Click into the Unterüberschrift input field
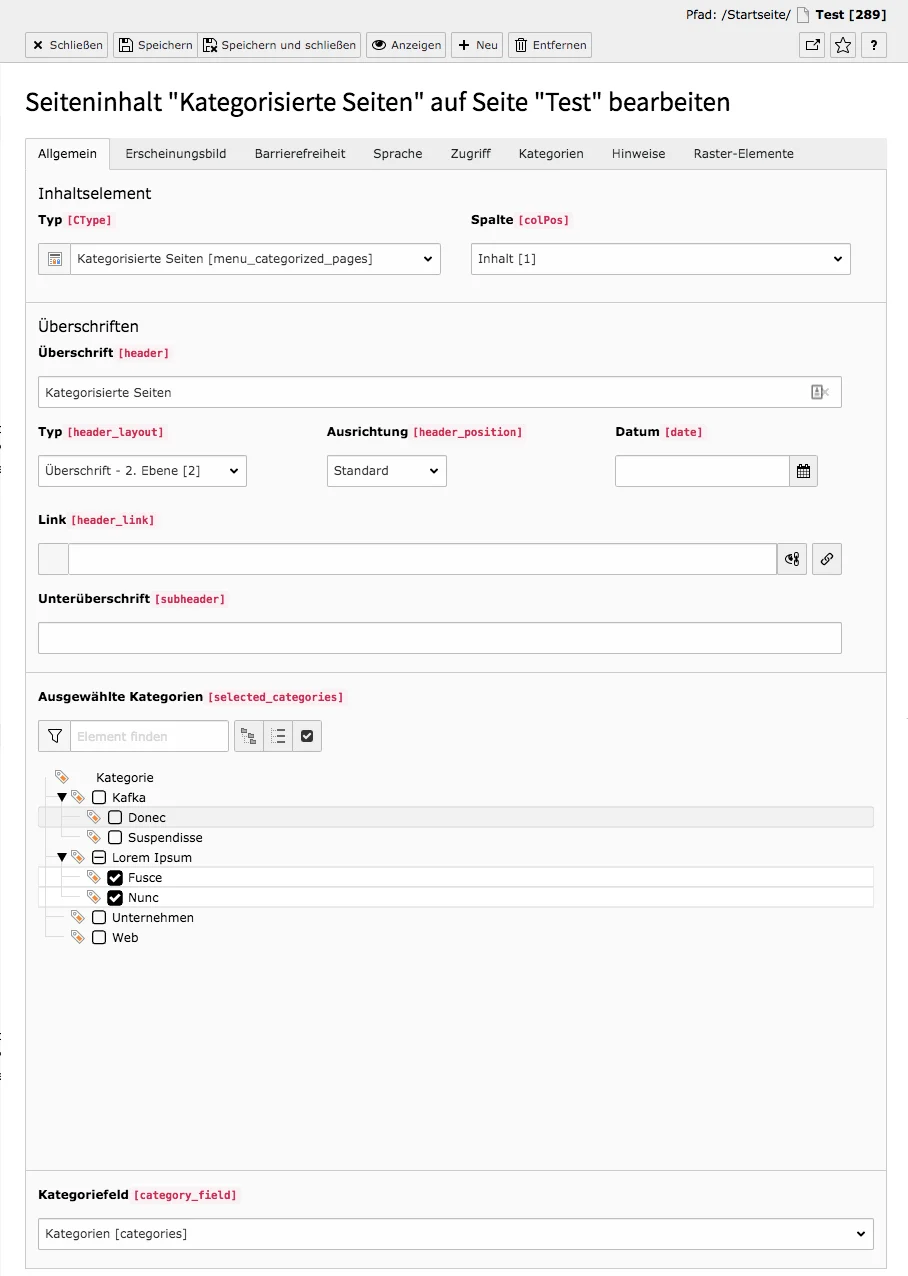Image resolution: width=908 pixels, height=1276 pixels. pyautogui.click(x=440, y=637)
